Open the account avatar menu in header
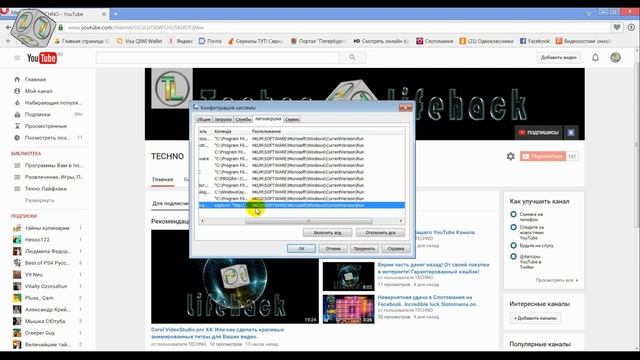The width and height of the screenshot is (640, 360). (616, 58)
